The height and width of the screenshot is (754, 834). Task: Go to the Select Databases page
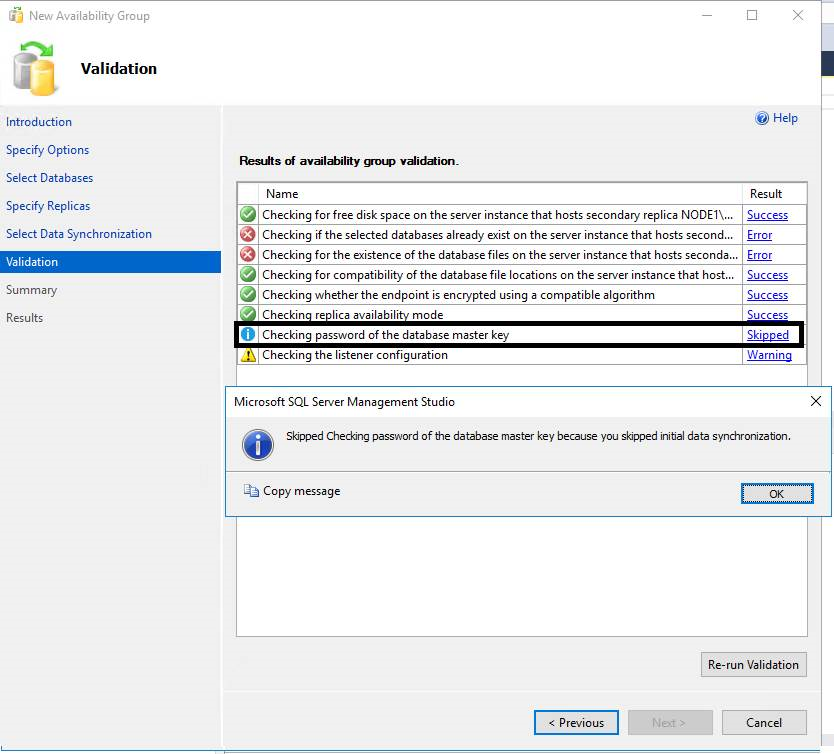(49, 178)
